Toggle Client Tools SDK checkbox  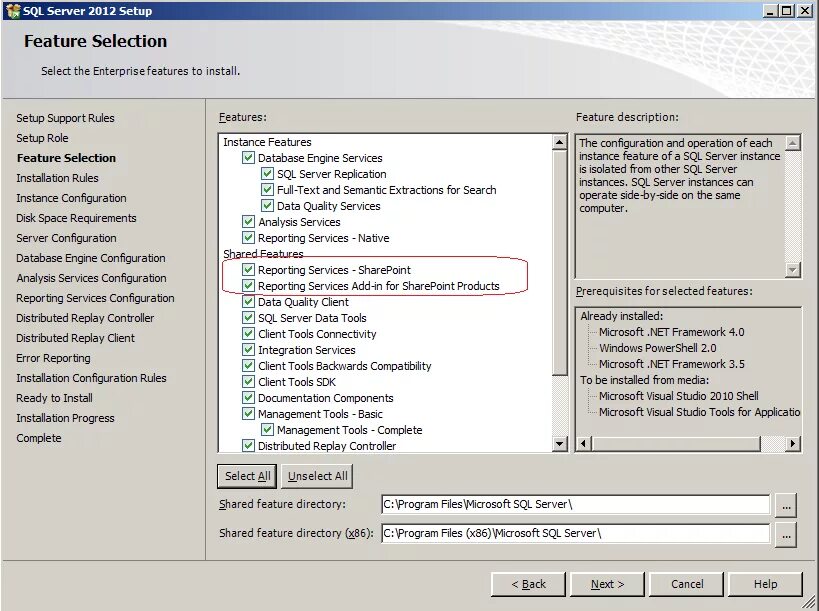pyautogui.click(x=248, y=382)
